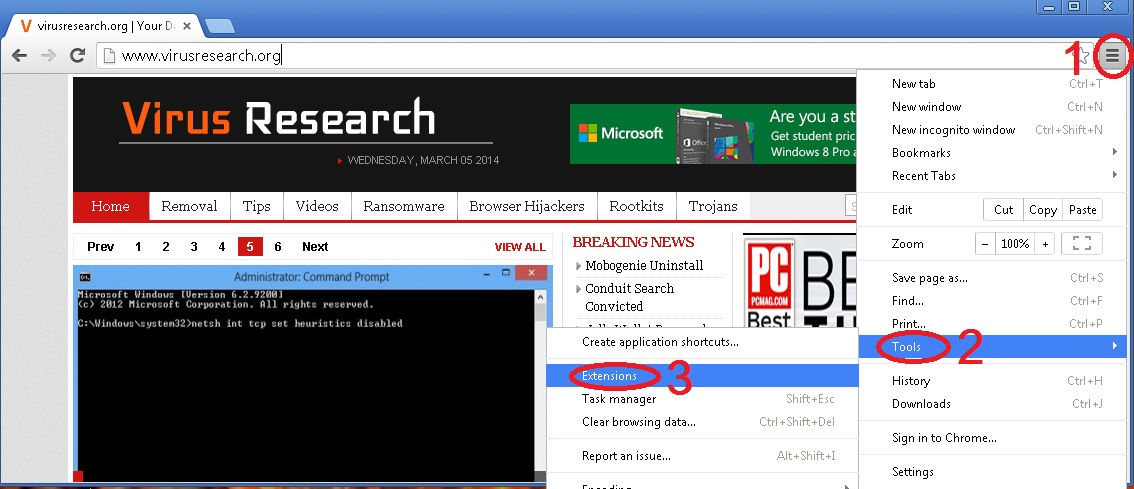Screen dimensions: 1134x489
Task: Click the Paste button in Edit row
Action: (1082, 210)
